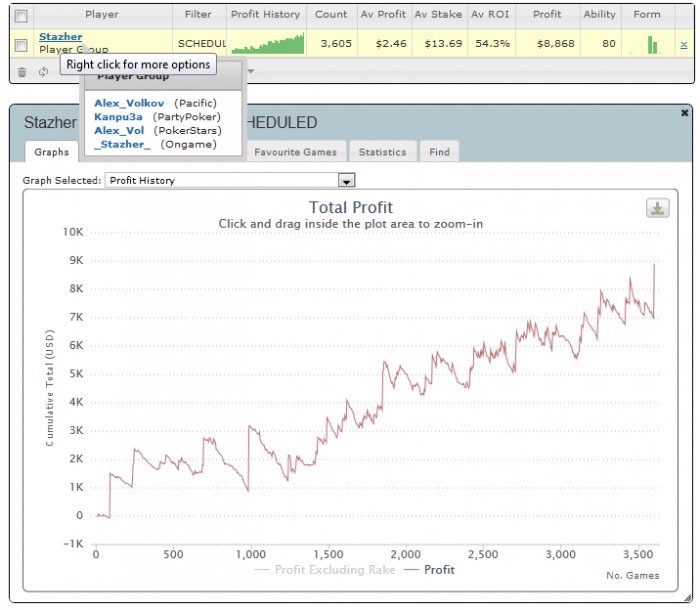Open the Profit History sparkline thumbnail
Screen dimensions: 700x610
pyautogui.click(x=266, y=44)
